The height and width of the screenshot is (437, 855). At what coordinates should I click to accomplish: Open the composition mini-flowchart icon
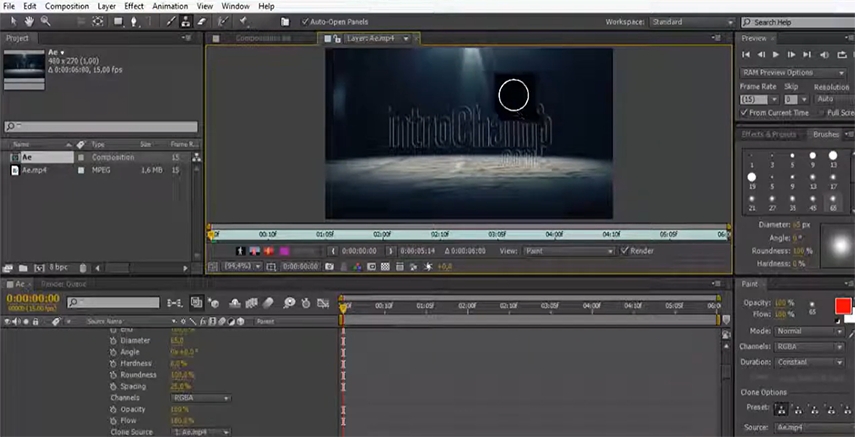(x=175, y=303)
